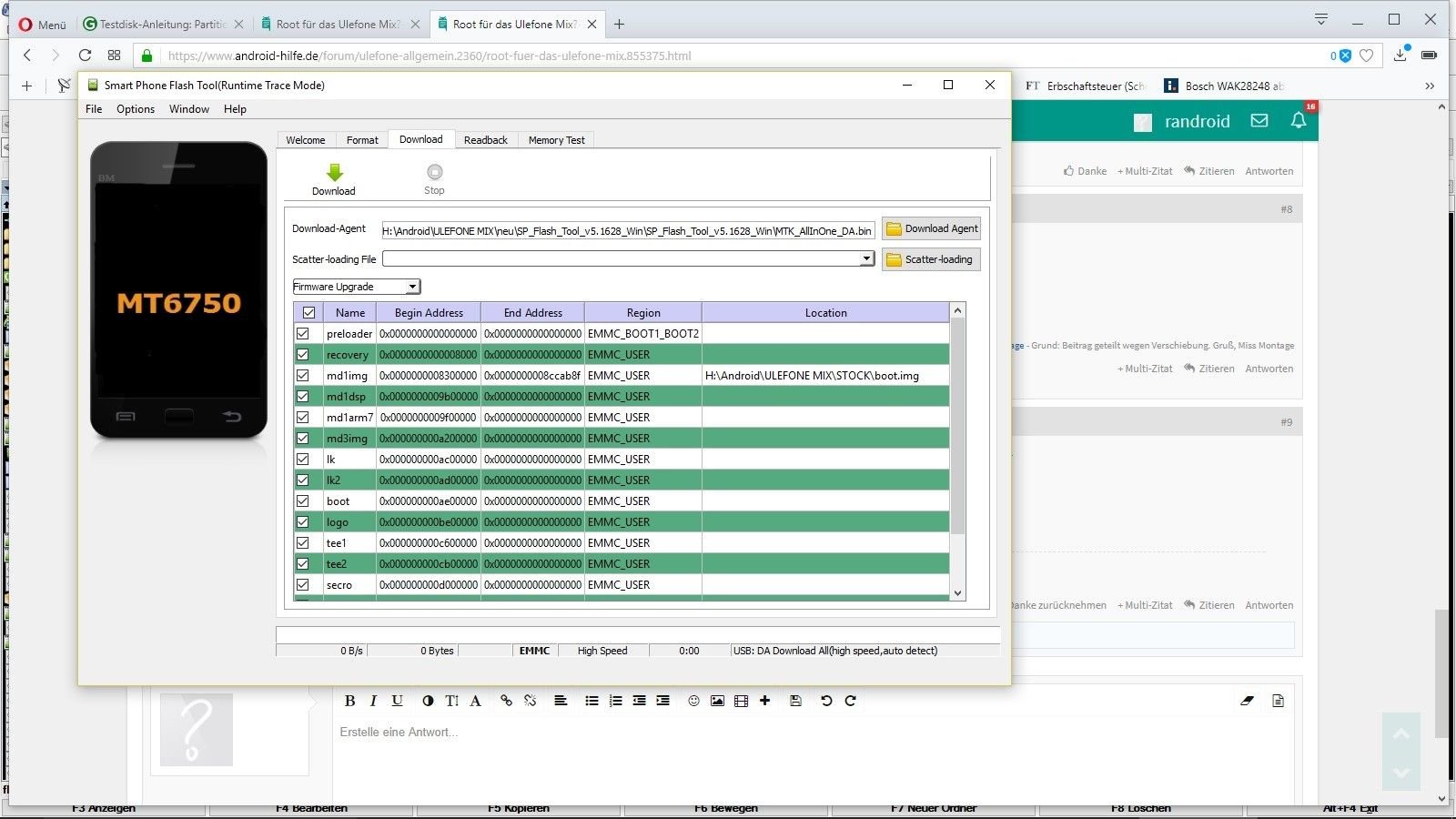
Task: Open font size option in the reply editor
Action: click(452, 701)
